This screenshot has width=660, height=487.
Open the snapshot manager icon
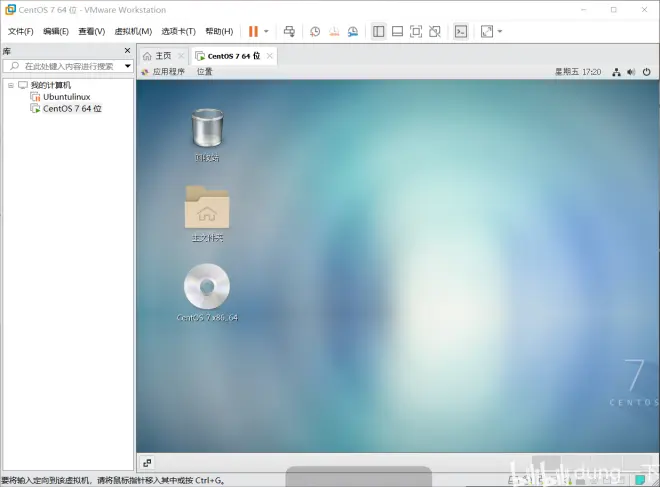[x=353, y=32]
